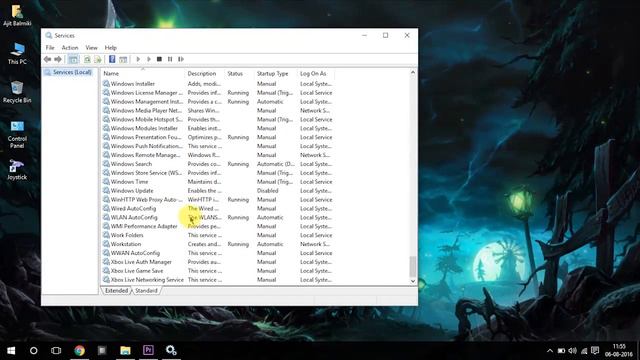Click the vertical scrollbar thumb
640x360 pixels.
(x=413, y=267)
